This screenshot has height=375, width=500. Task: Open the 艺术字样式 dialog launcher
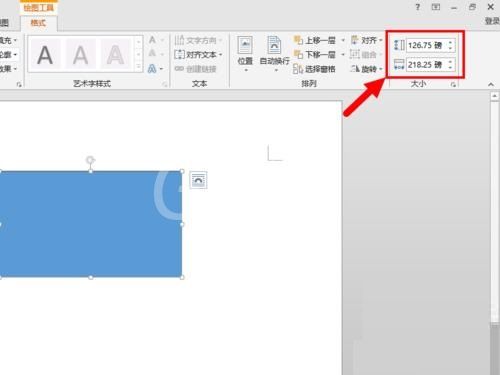[164, 85]
